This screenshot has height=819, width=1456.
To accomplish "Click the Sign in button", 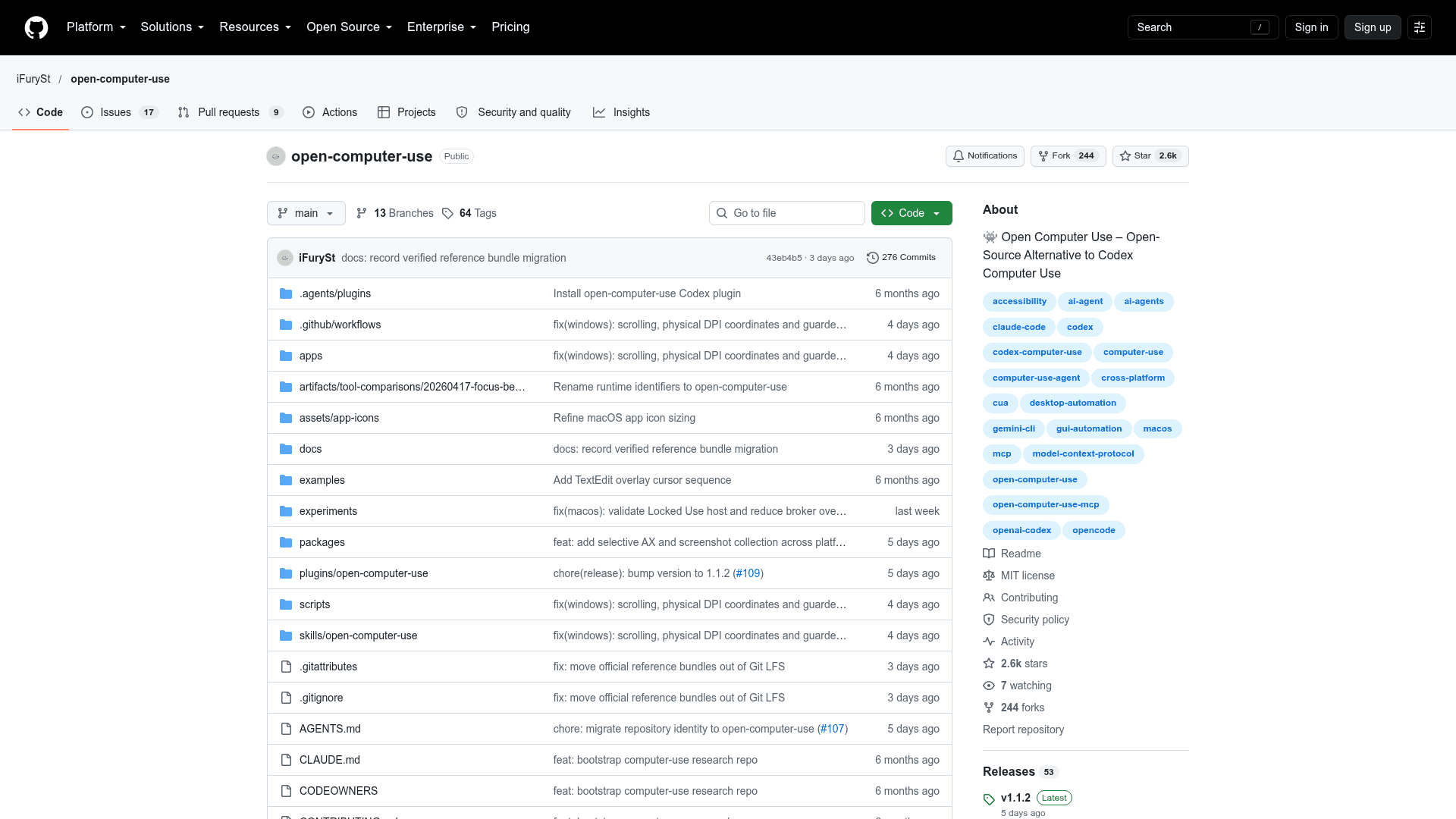I will pyautogui.click(x=1312, y=27).
